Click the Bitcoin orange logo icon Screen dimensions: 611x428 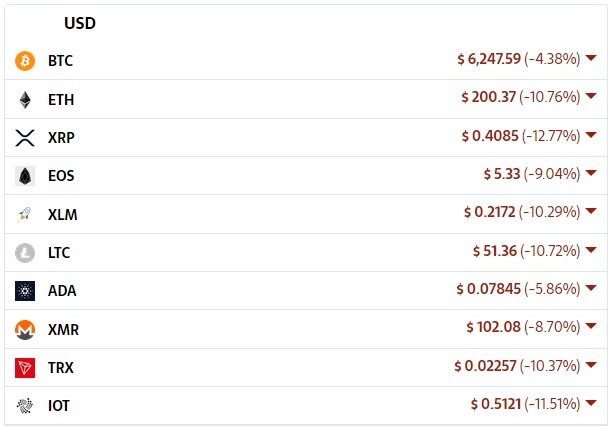click(25, 61)
